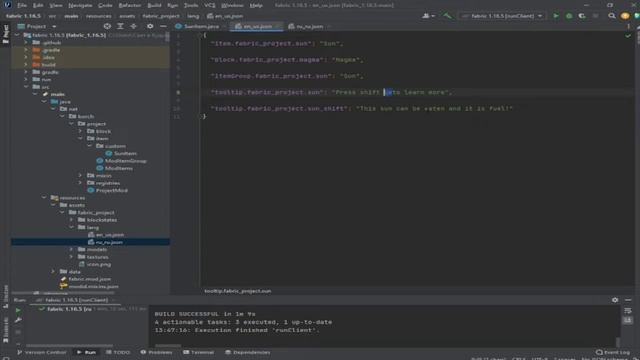Build project with the green hammer icon

447,16
